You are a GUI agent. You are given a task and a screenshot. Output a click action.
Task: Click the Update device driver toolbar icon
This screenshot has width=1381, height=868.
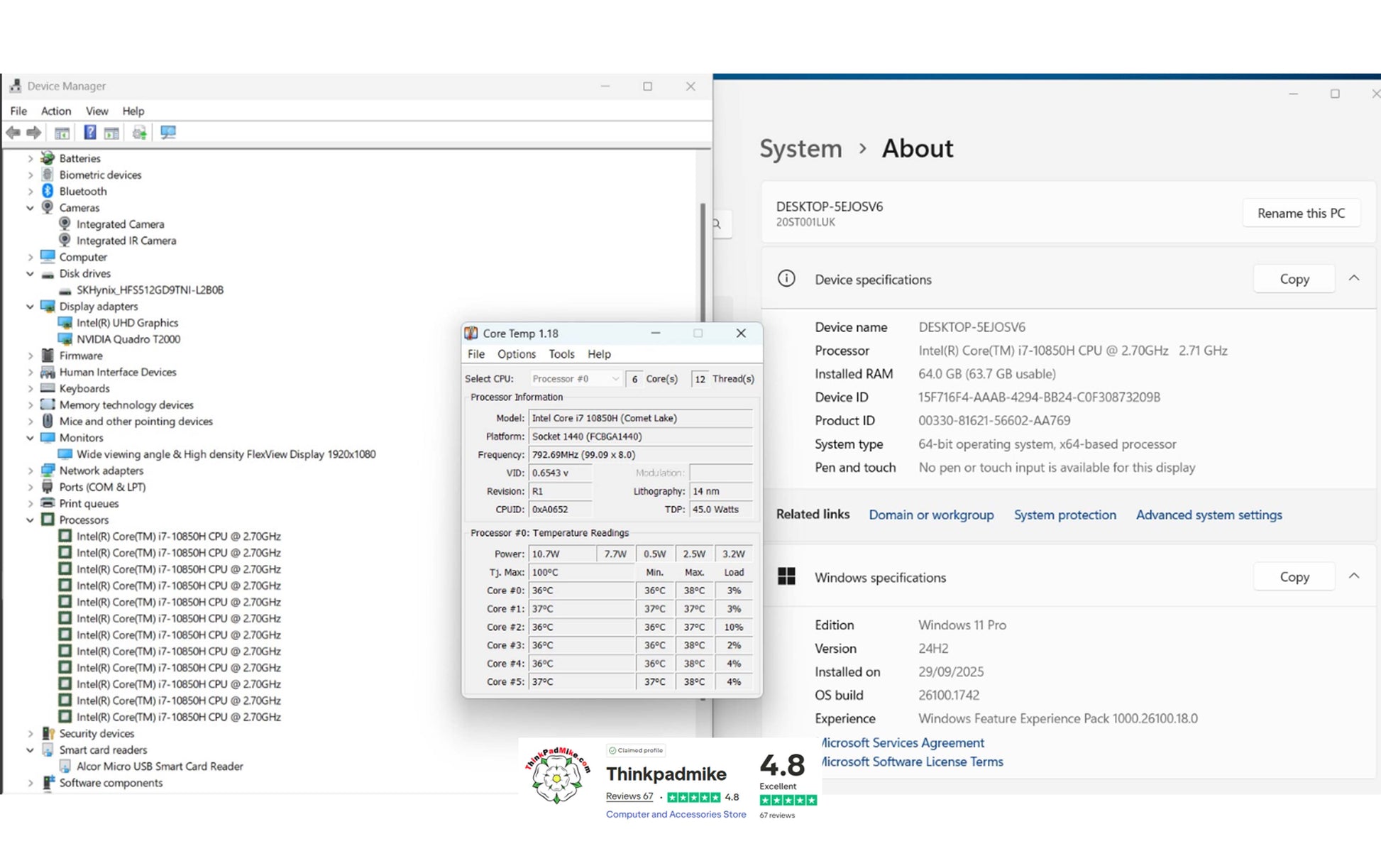[139, 133]
